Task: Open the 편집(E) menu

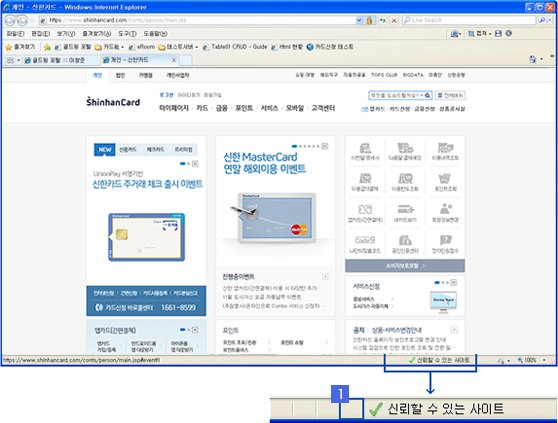Action: [x=41, y=34]
